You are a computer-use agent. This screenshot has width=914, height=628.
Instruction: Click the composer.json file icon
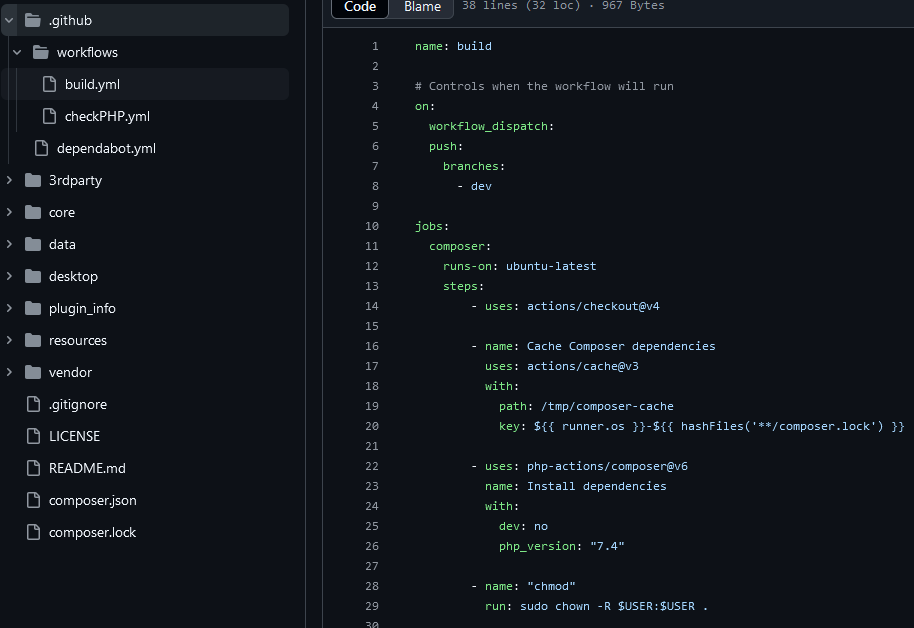33,500
